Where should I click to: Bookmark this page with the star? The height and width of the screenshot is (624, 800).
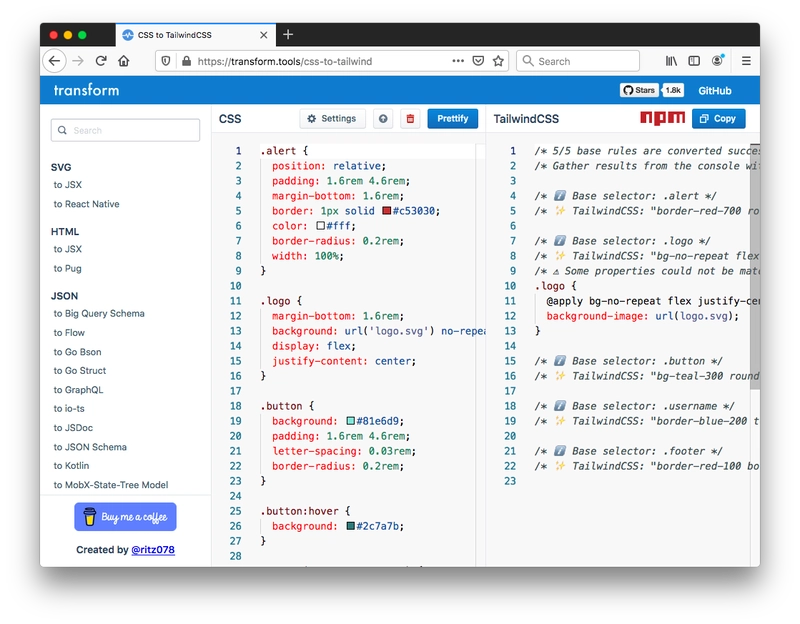[498, 61]
